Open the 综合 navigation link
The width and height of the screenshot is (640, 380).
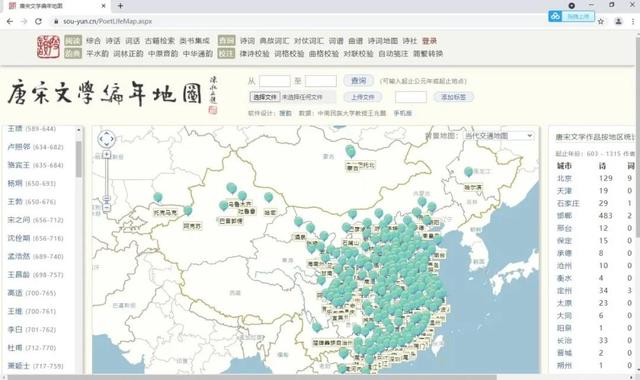93,40
